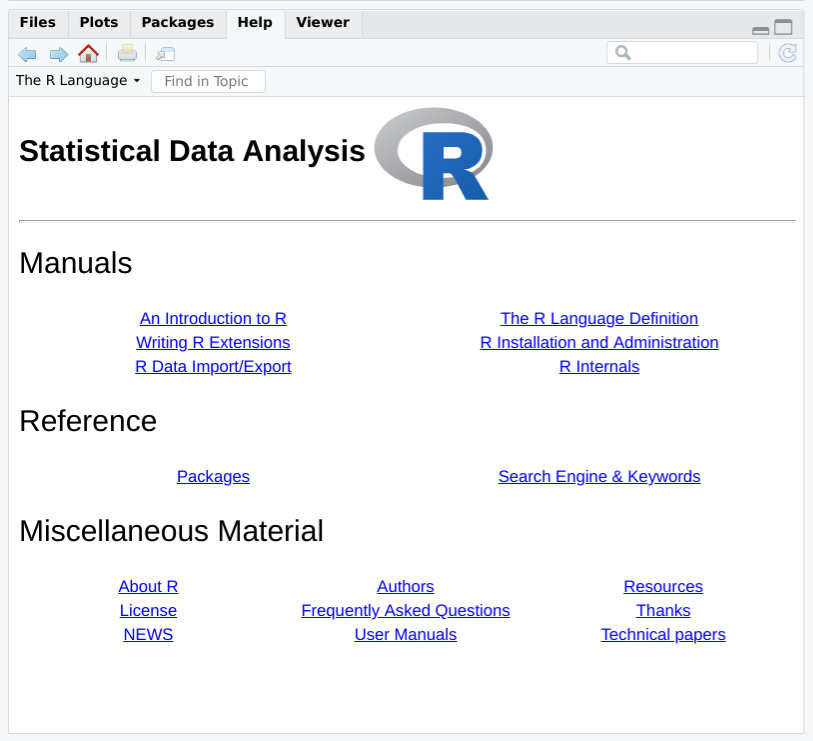Click the back arrow in Help toolbar
The height and width of the screenshot is (741, 813).
(x=27, y=54)
